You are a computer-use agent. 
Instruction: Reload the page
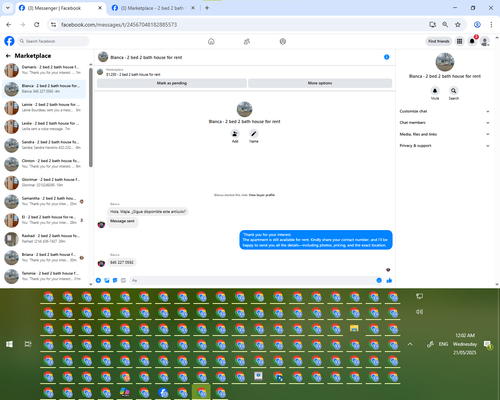point(37,24)
